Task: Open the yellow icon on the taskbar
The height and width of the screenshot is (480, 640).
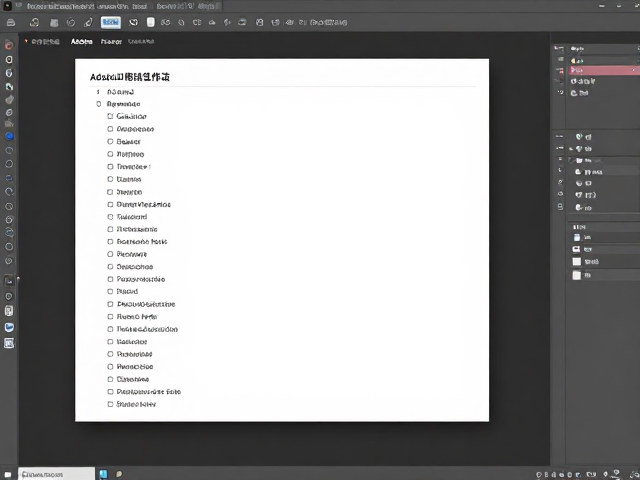Action: (119, 474)
